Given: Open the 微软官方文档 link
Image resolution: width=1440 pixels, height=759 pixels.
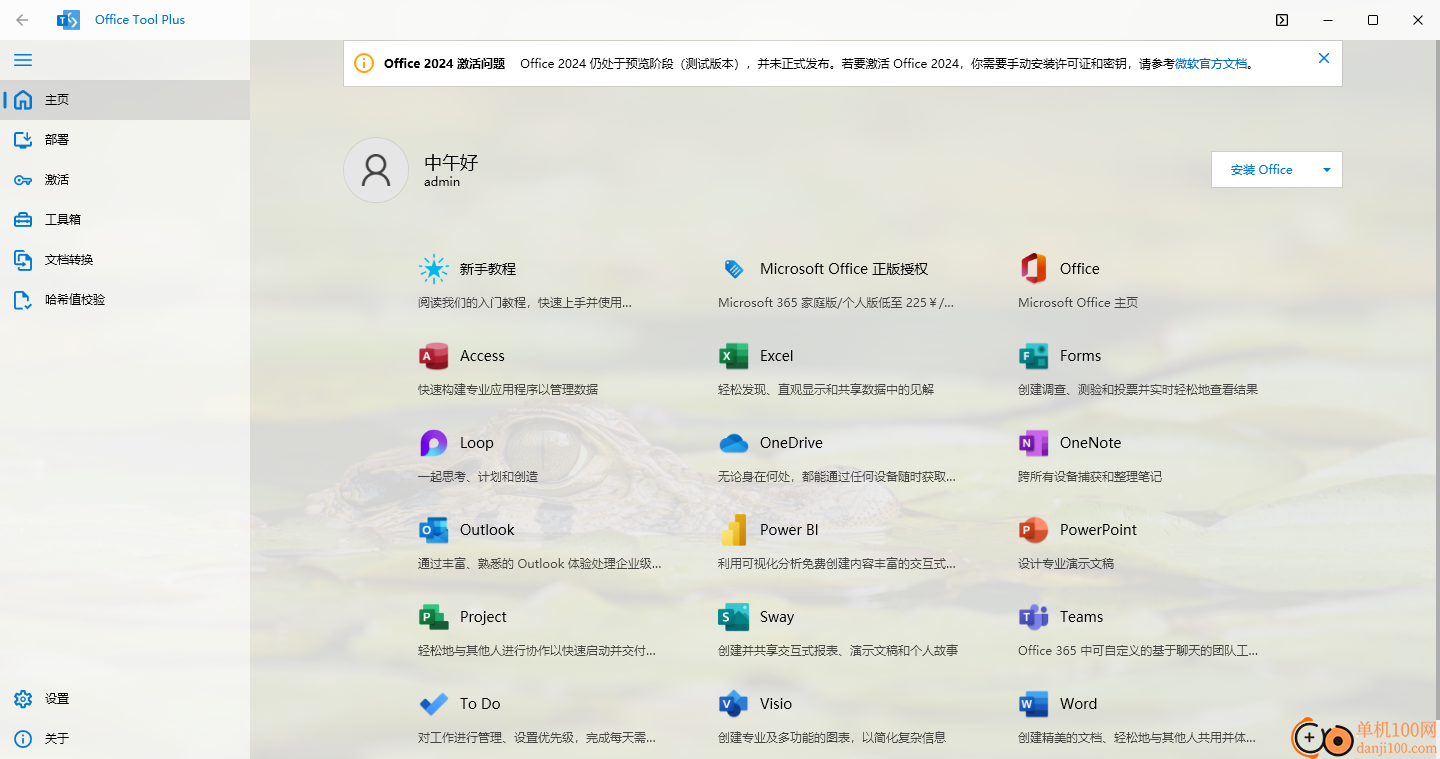Looking at the screenshot, I should tap(1211, 63).
